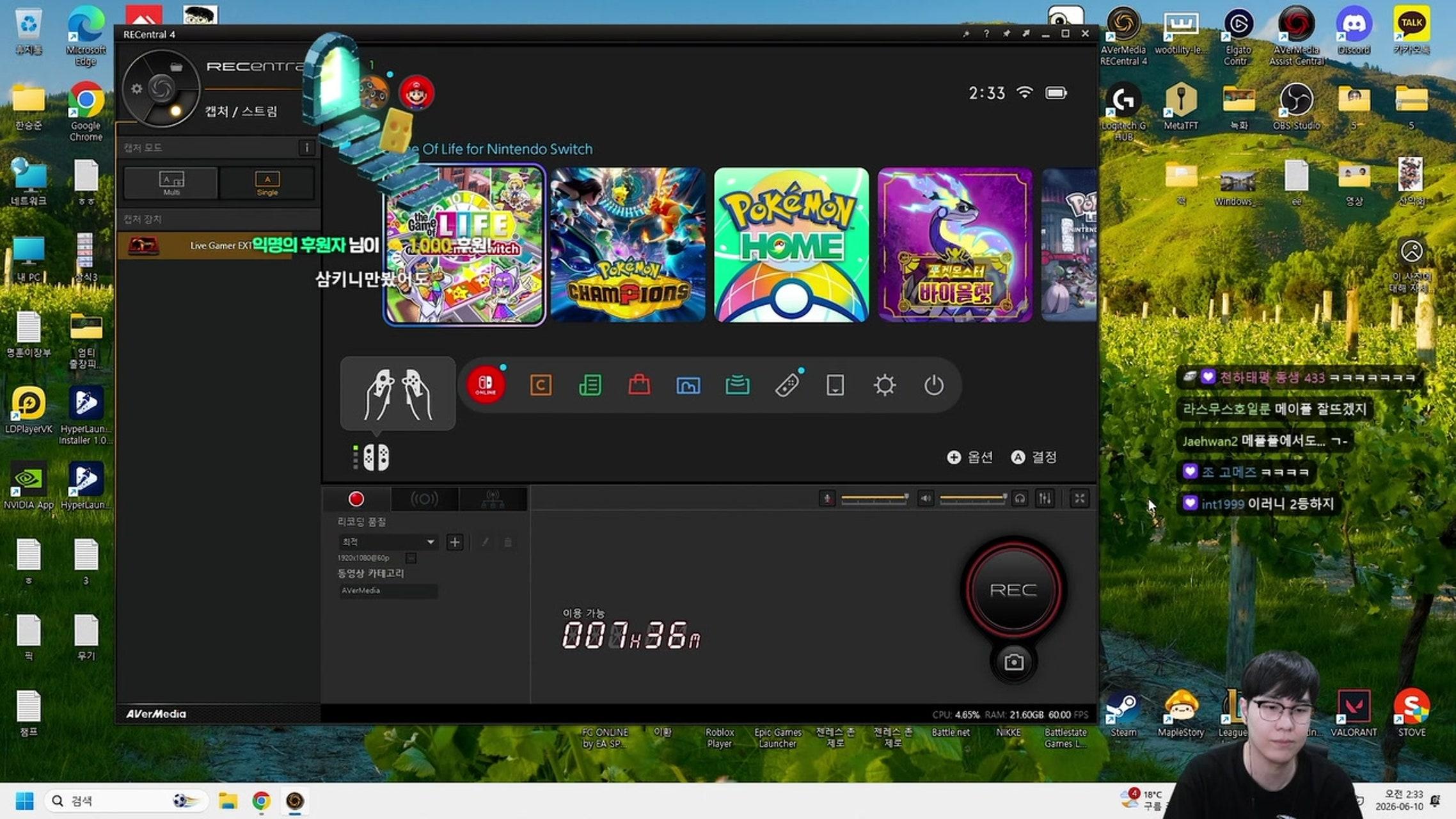The height and width of the screenshot is (819, 1456).
Task: Click the RECentral taskbar icon
Action: (294, 800)
